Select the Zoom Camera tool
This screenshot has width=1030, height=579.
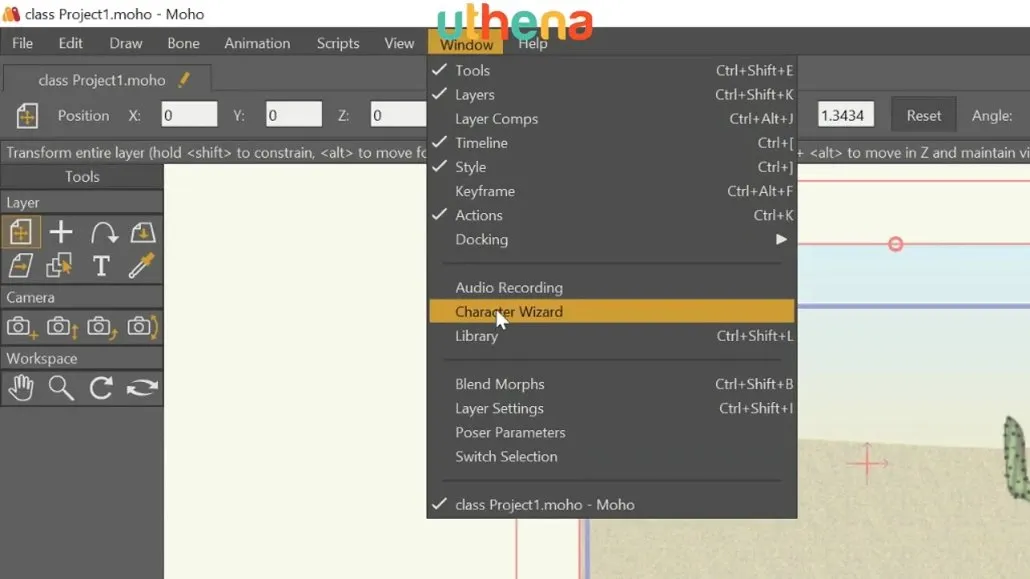[62, 327]
